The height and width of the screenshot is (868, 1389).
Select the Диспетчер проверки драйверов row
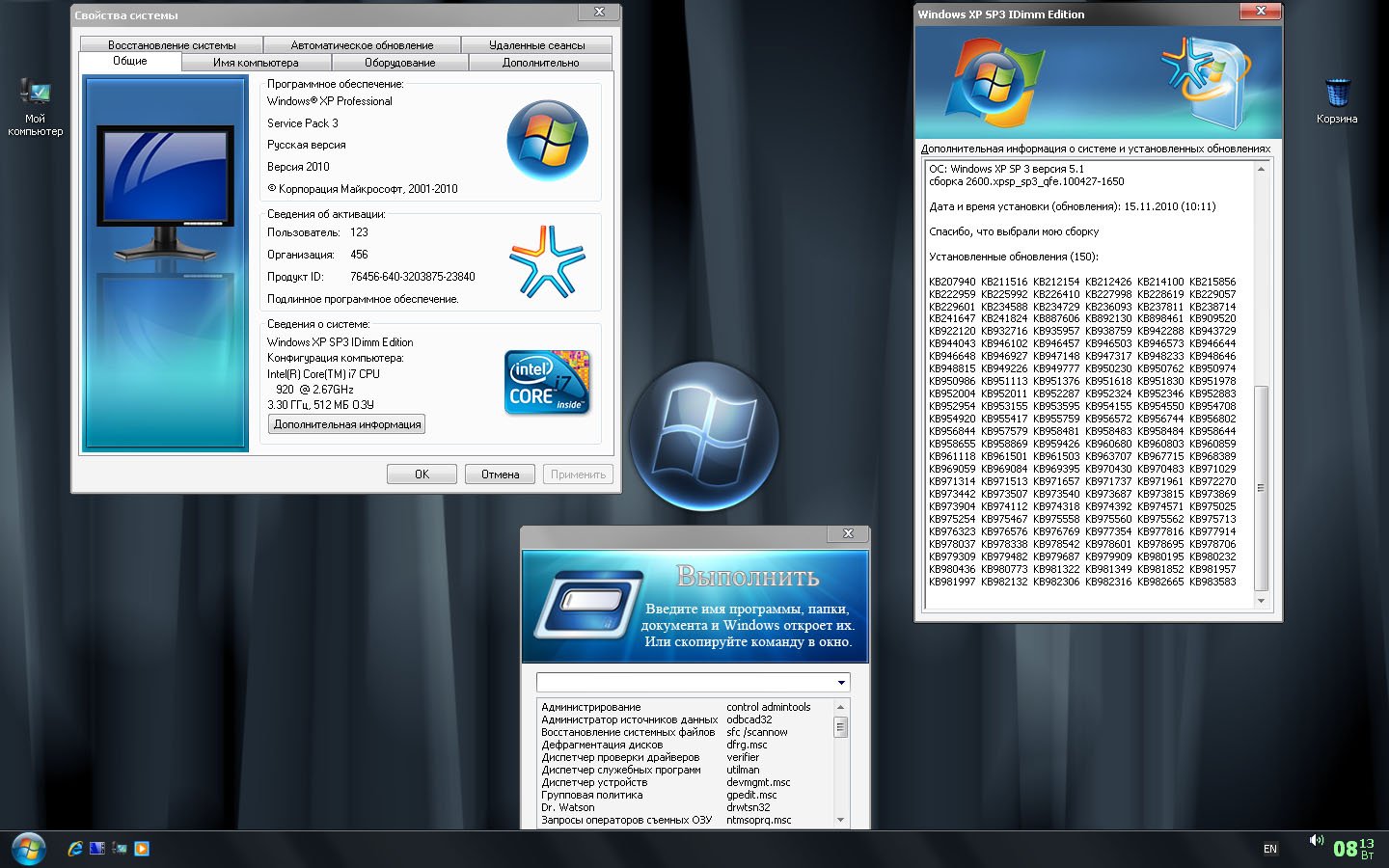point(685,757)
